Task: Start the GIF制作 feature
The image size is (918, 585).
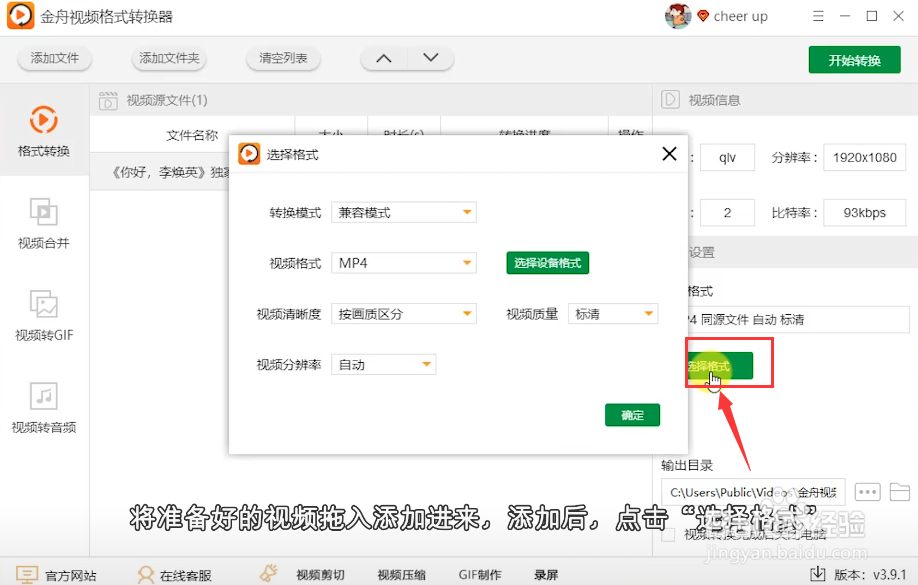Action: 479,574
